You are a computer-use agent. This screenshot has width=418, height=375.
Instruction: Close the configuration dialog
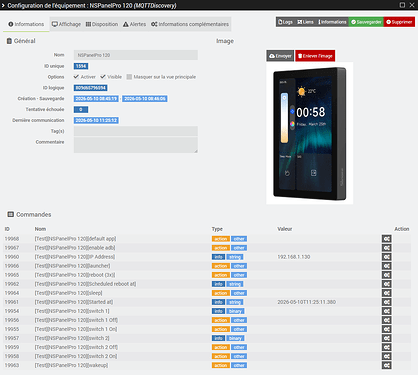(412, 5)
